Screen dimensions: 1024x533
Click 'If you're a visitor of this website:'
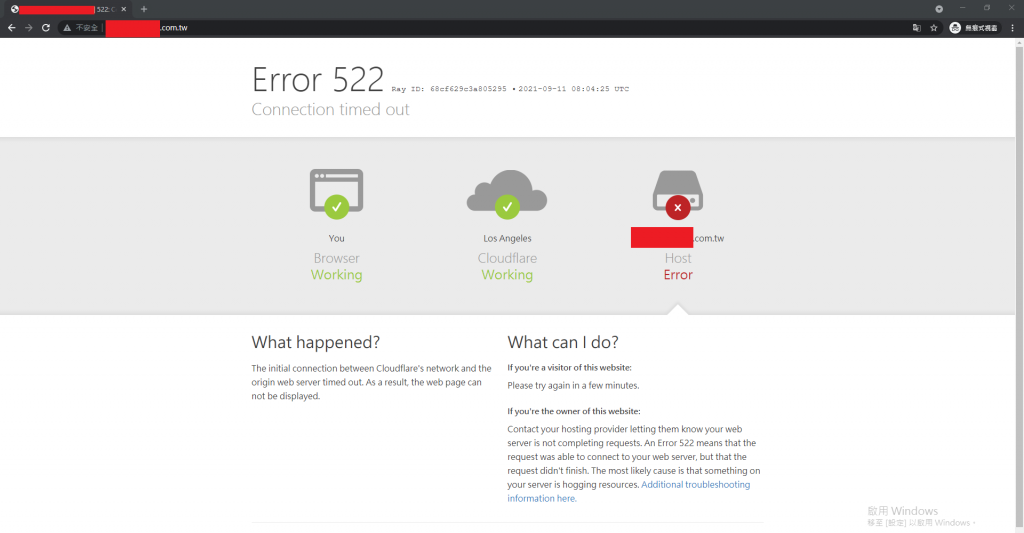569,367
